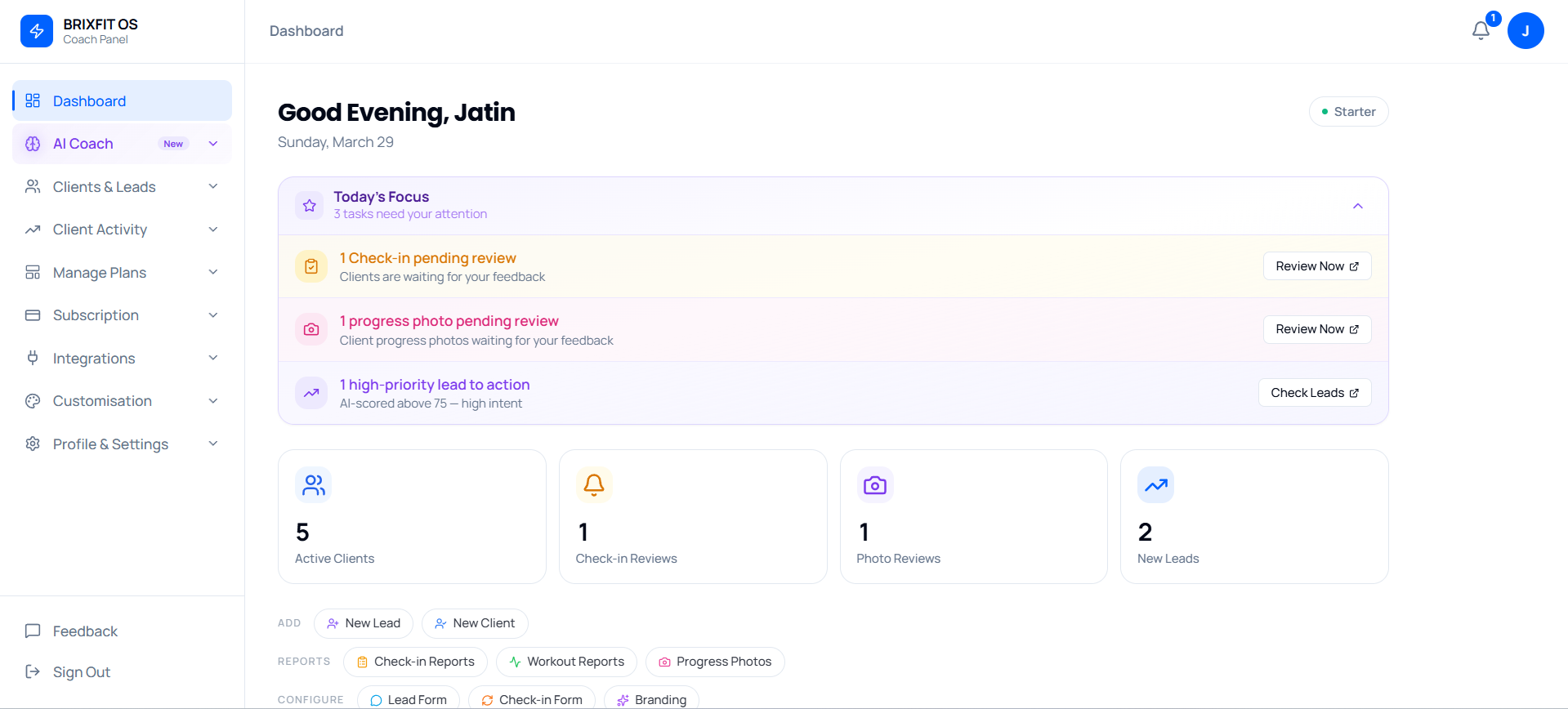The width and height of the screenshot is (1568, 709).
Task: Click the Check-in Reviews bell icon
Action: (594, 485)
